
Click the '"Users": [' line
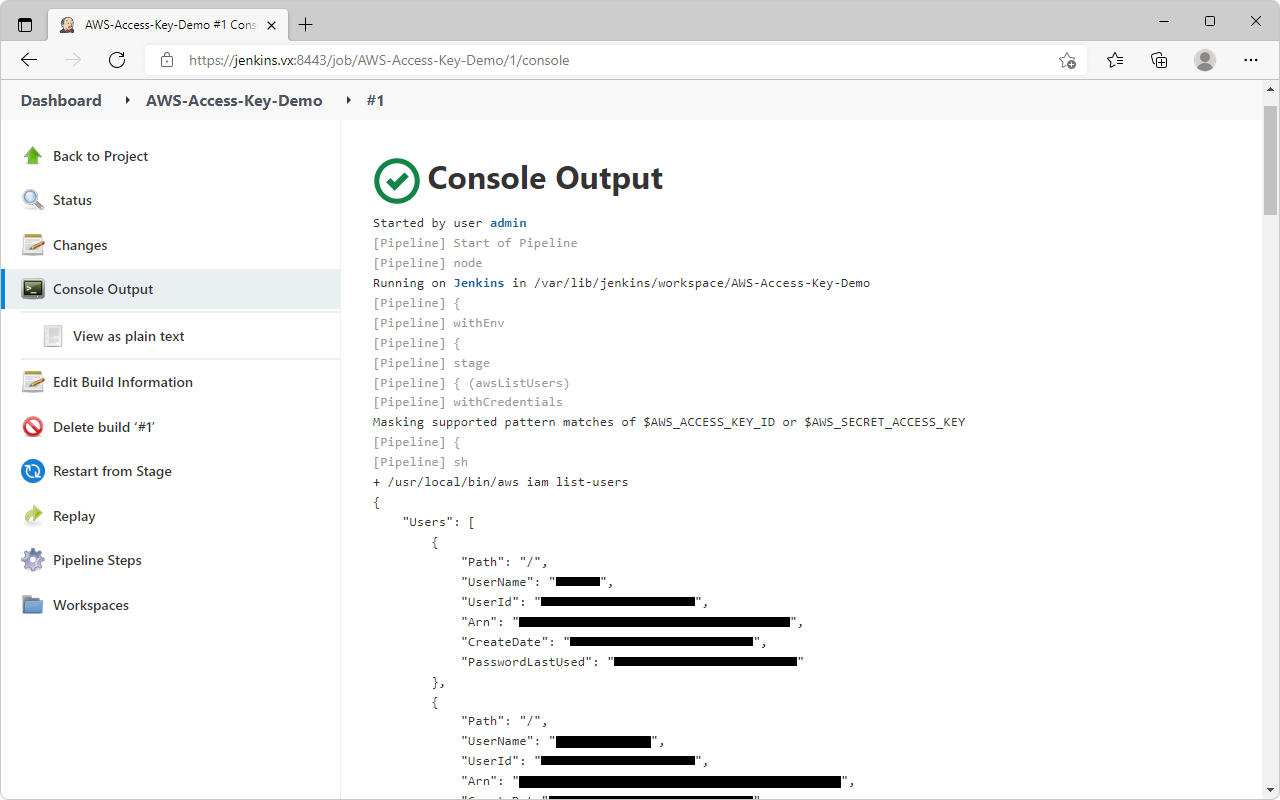coord(438,522)
